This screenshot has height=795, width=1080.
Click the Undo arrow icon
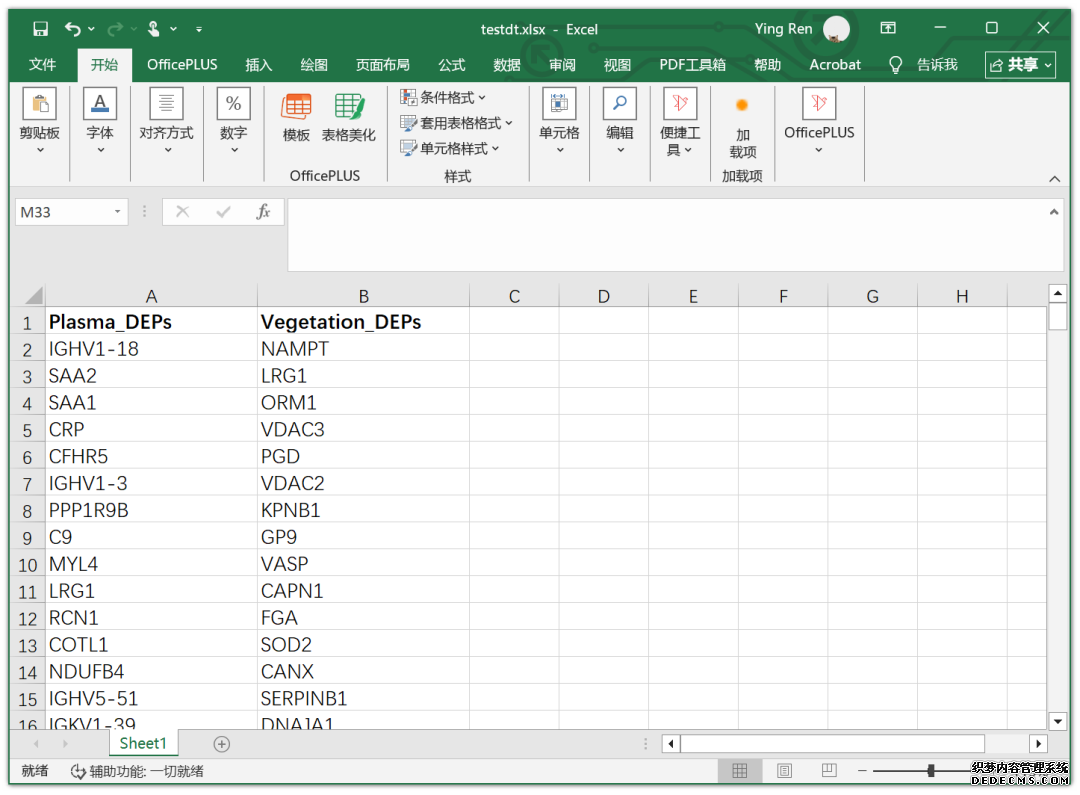pos(73,29)
